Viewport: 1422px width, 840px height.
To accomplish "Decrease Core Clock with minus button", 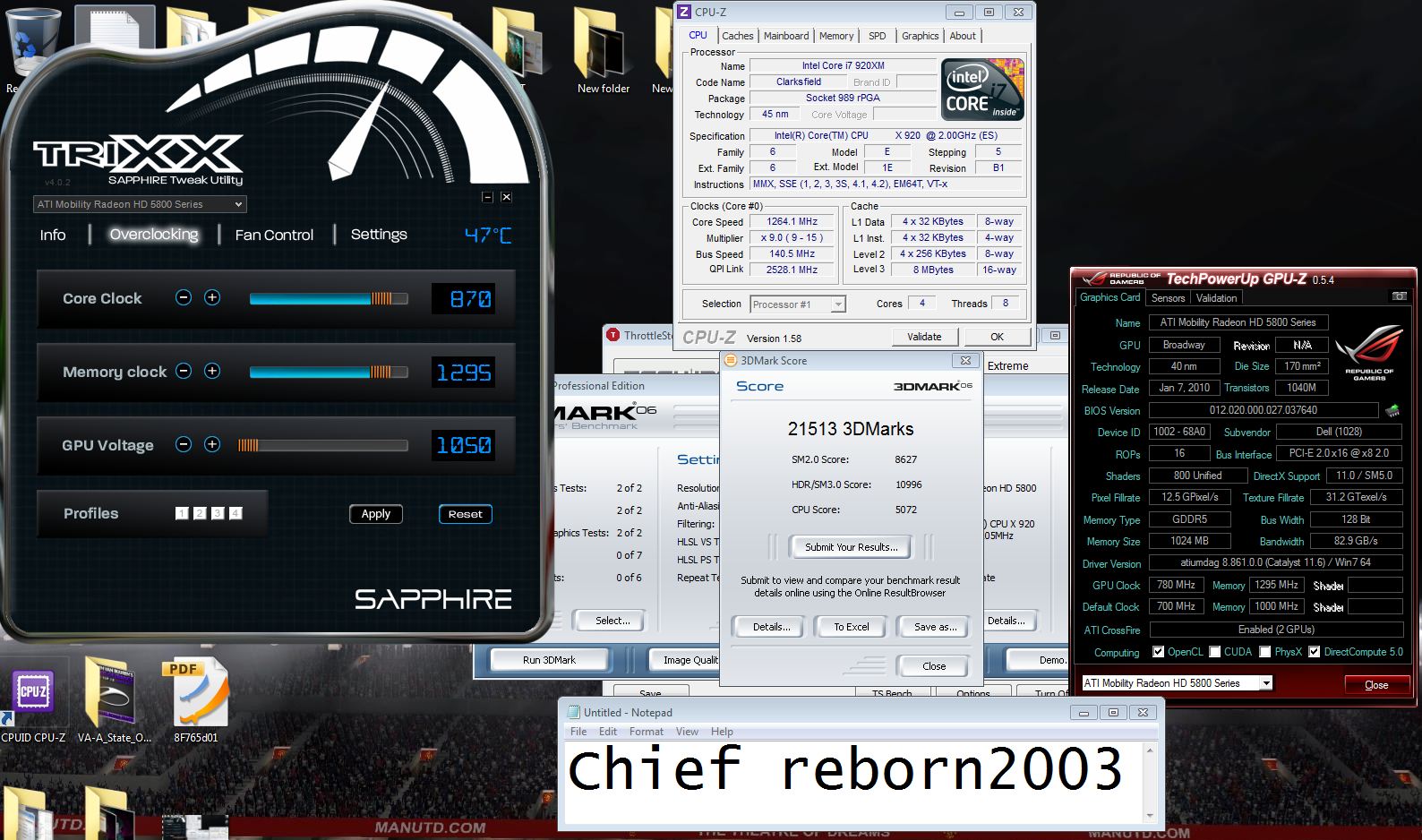I will coord(184,297).
